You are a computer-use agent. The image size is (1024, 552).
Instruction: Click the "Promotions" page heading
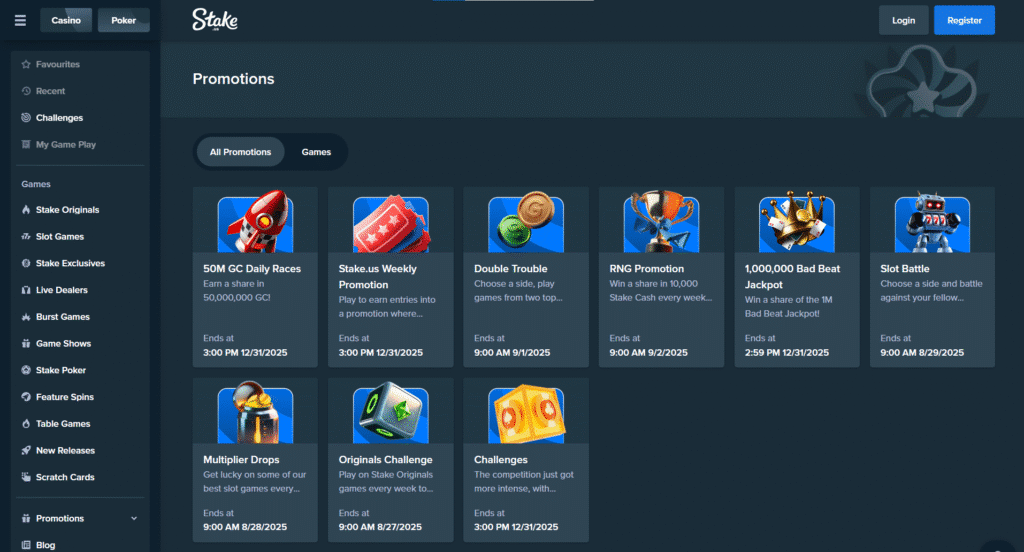click(233, 79)
